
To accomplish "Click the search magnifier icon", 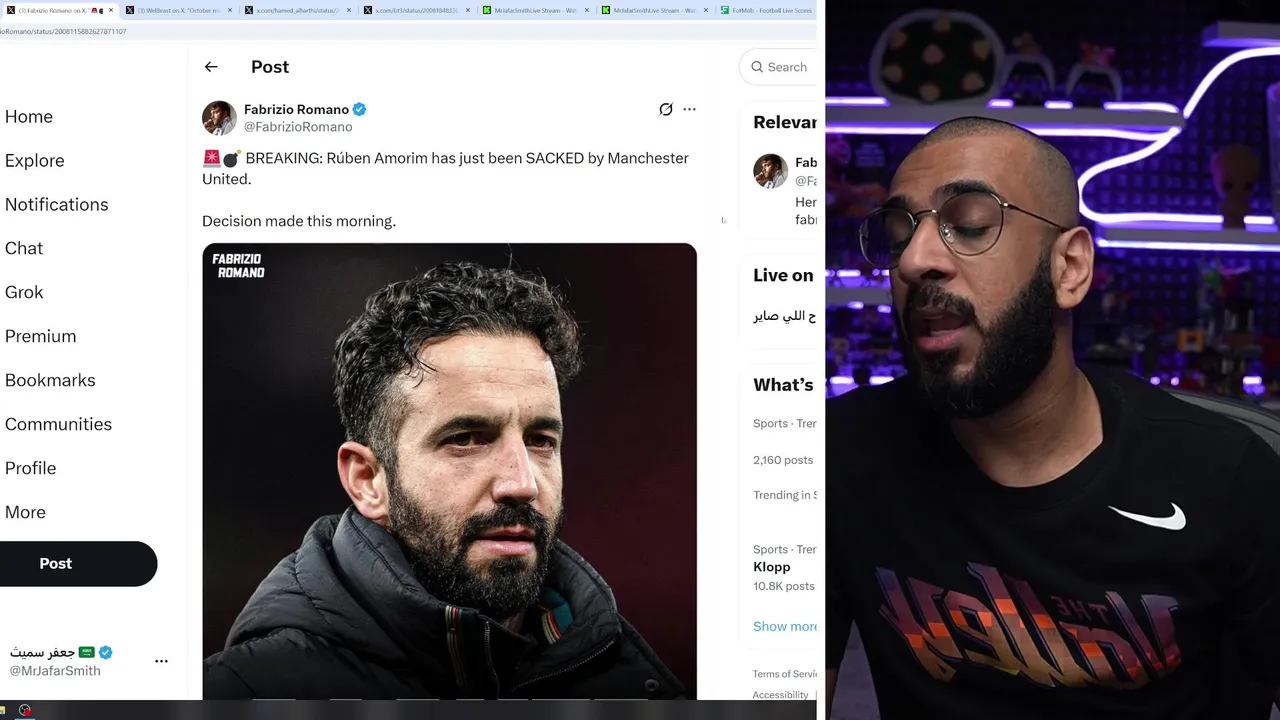I will click(x=757, y=67).
